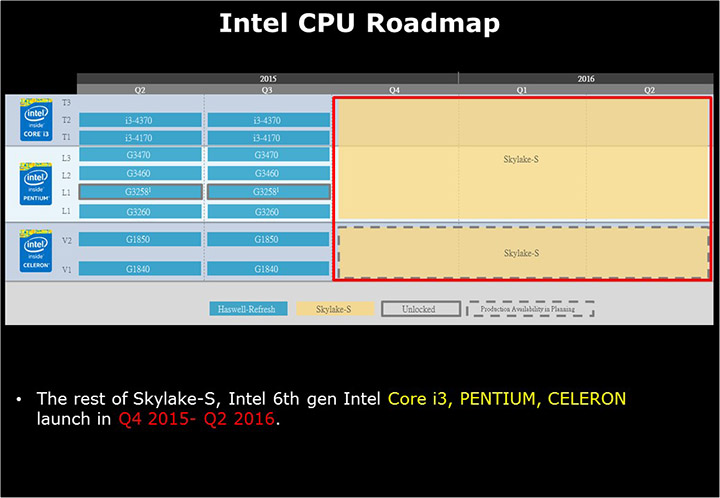Image resolution: width=720 pixels, height=498 pixels.
Task: Click the Intel Celeron logo badge
Action: [x=36, y=251]
